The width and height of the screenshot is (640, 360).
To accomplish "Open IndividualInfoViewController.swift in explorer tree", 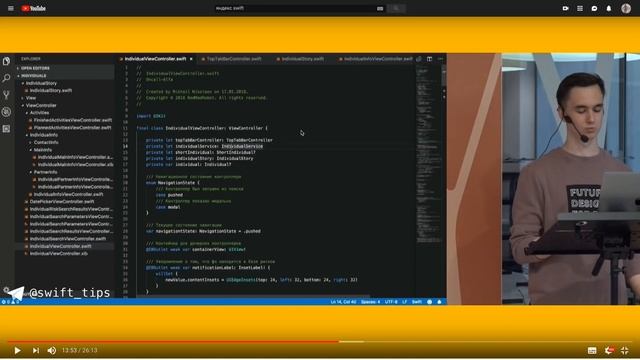I will (x=68, y=194).
